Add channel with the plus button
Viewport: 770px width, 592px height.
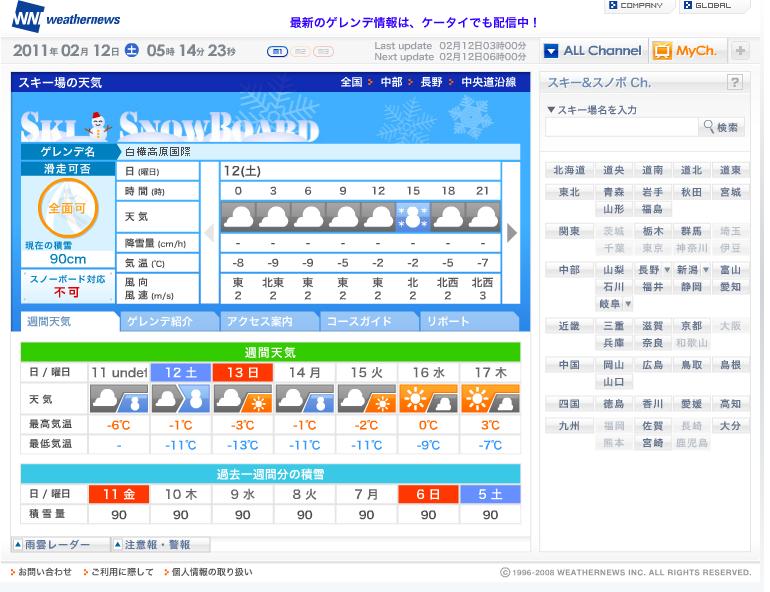(x=740, y=51)
